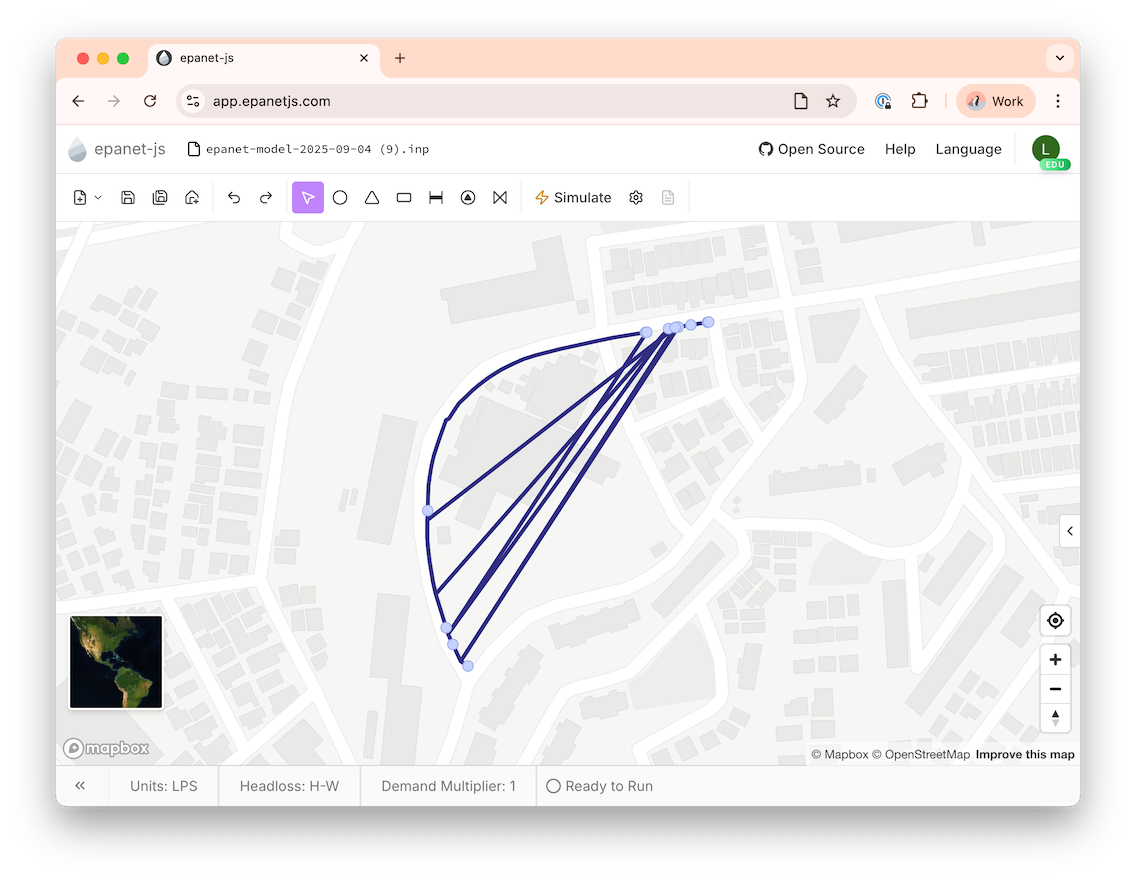Click the epanet-js logo
The width and height of the screenshot is (1136, 880).
pyautogui.click(x=117, y=149)
